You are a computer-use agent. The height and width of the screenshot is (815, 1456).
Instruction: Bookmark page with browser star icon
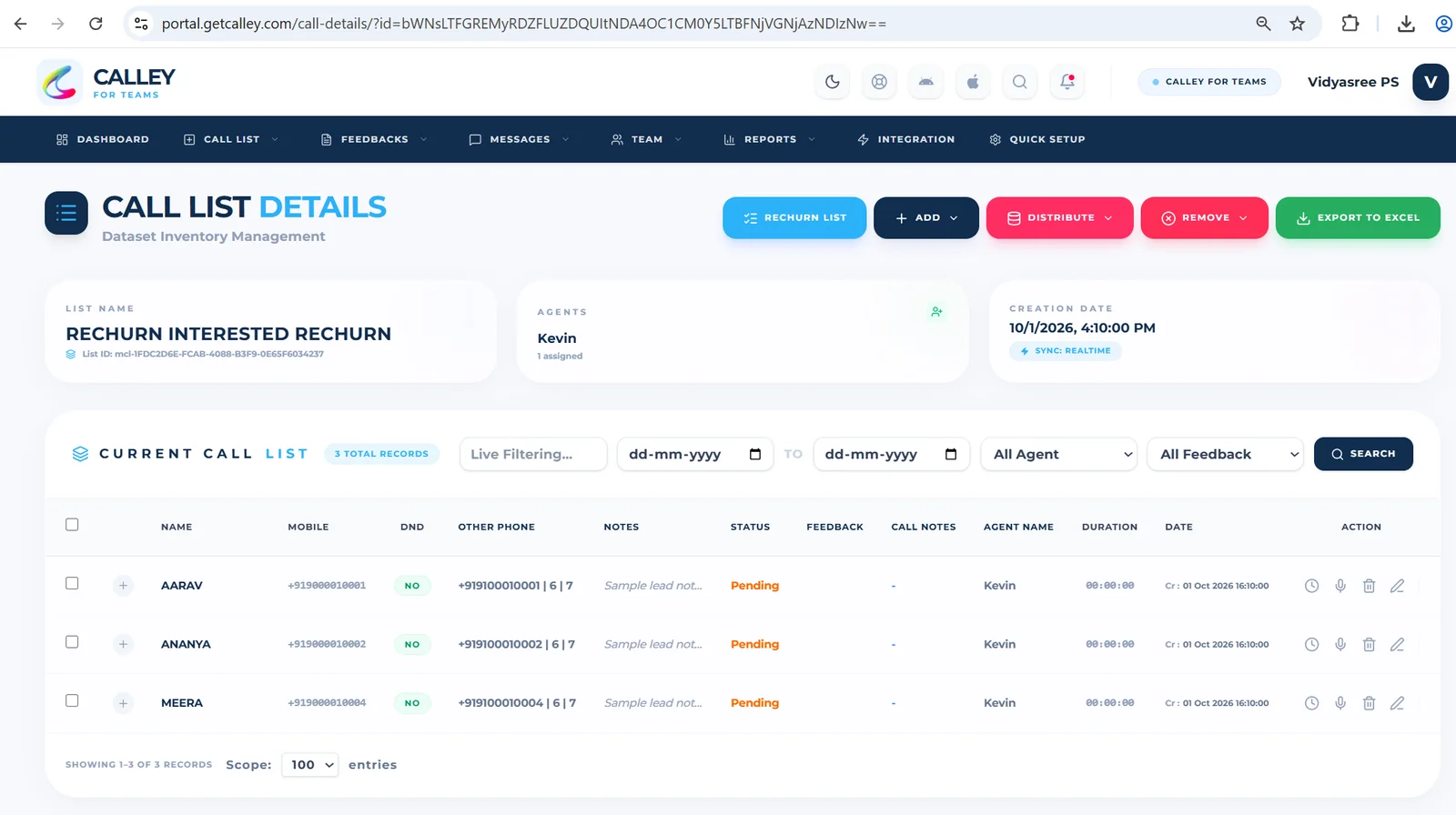click(1298, 24)
